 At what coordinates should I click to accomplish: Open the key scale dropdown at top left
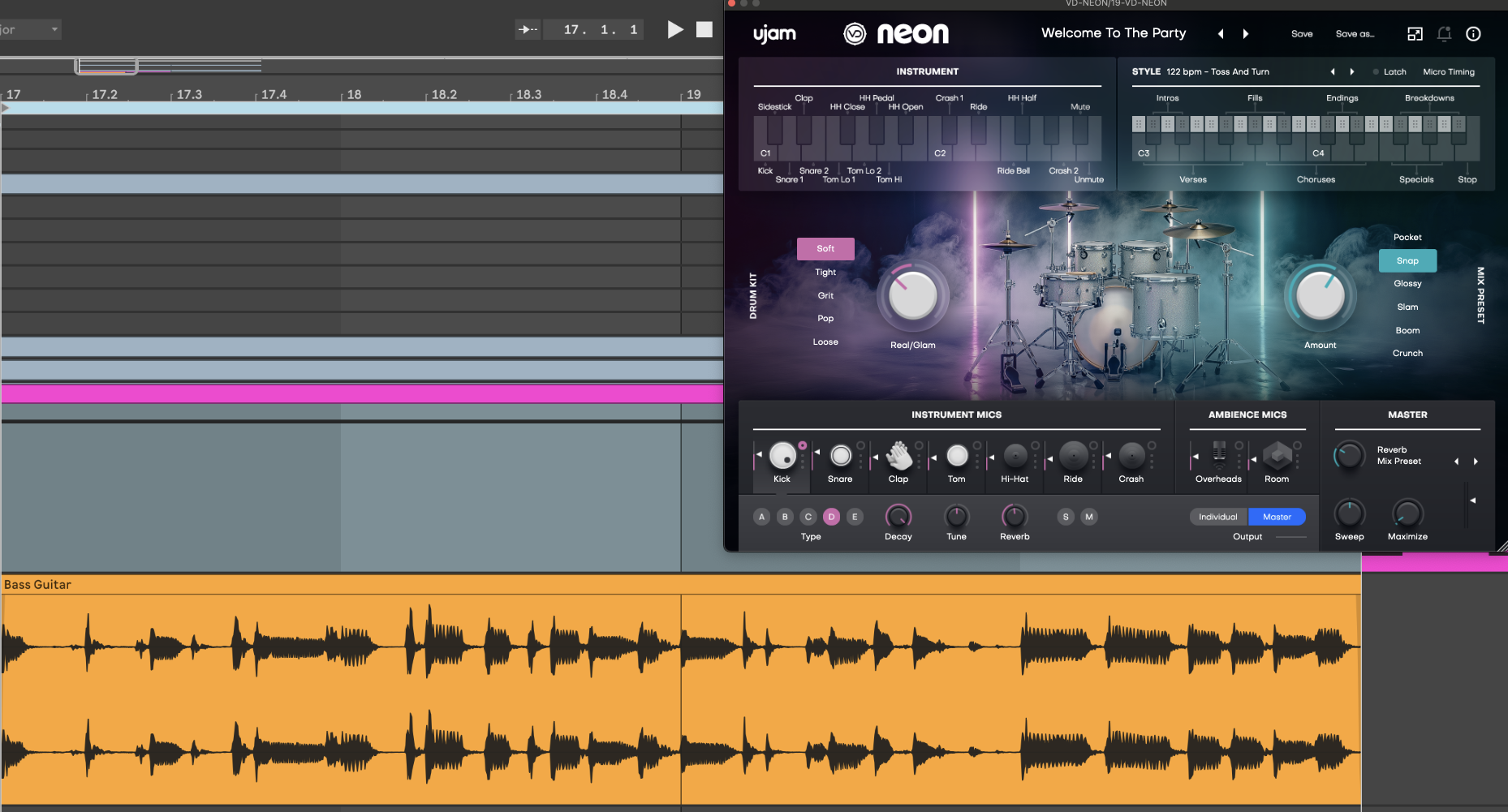coord(31,30)
